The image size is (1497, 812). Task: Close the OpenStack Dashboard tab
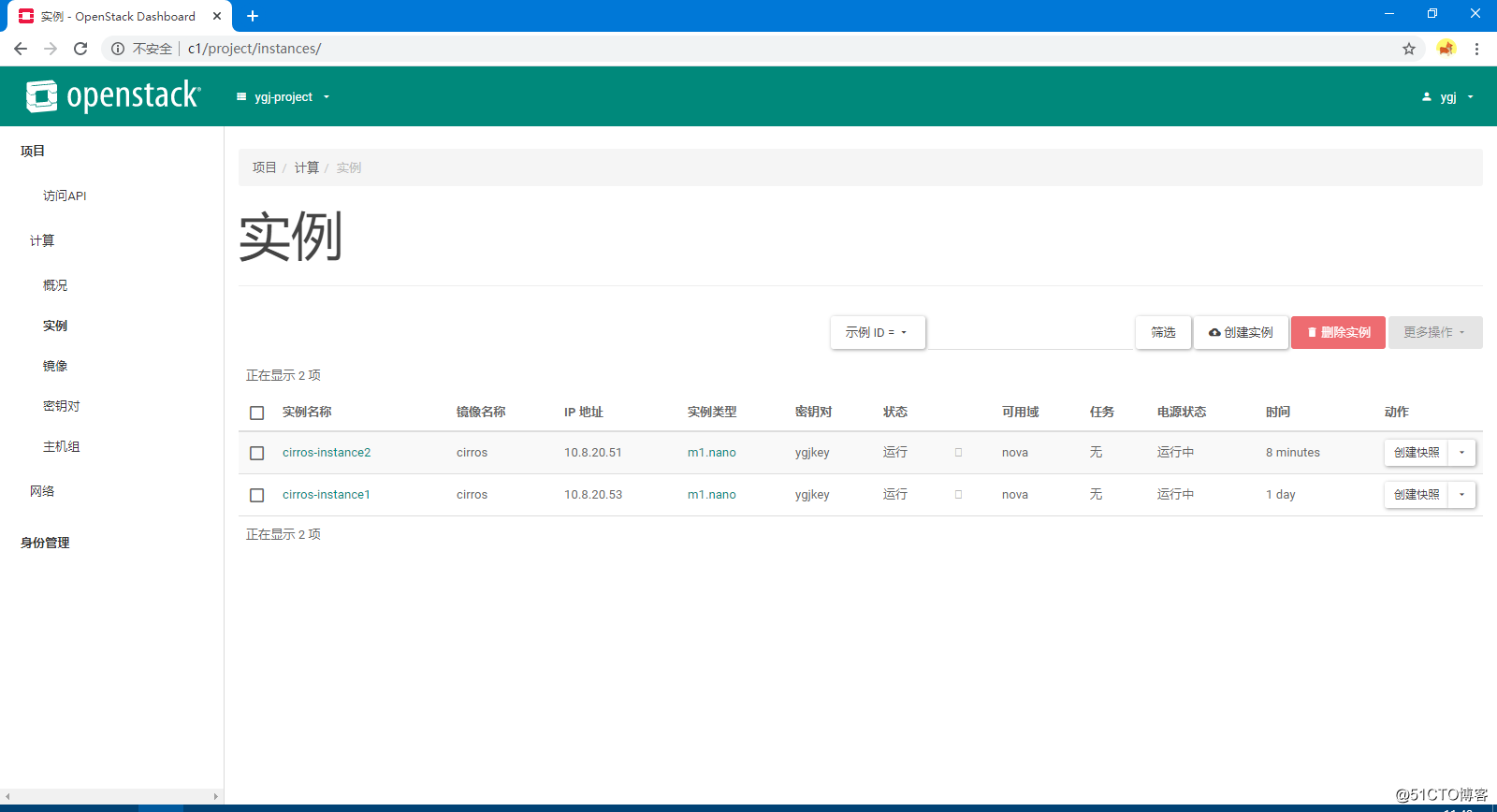(217, 16)
